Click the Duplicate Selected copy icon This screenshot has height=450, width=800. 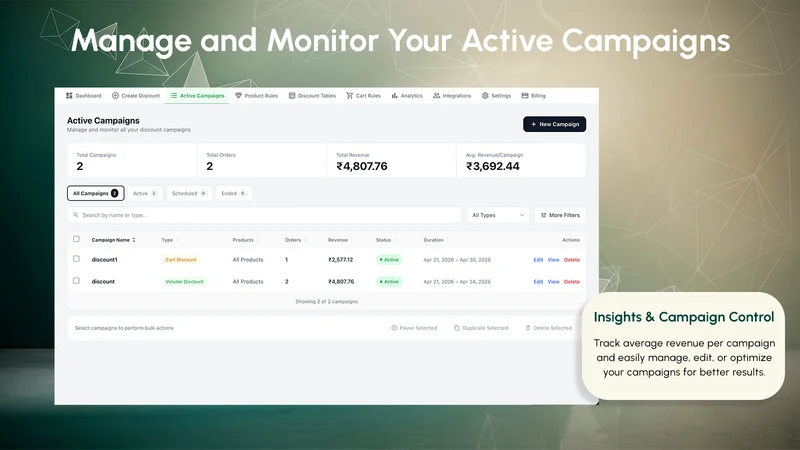[x=457, y=328]
